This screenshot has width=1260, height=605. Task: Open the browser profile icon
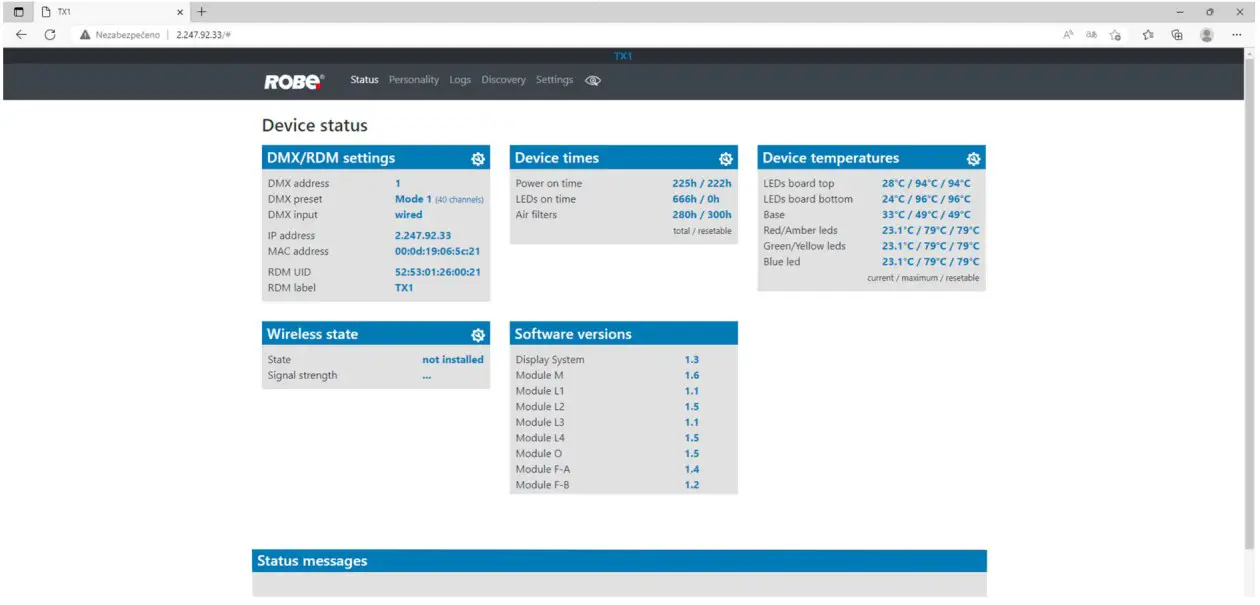pyautogui.click(x=1206, y=33)
